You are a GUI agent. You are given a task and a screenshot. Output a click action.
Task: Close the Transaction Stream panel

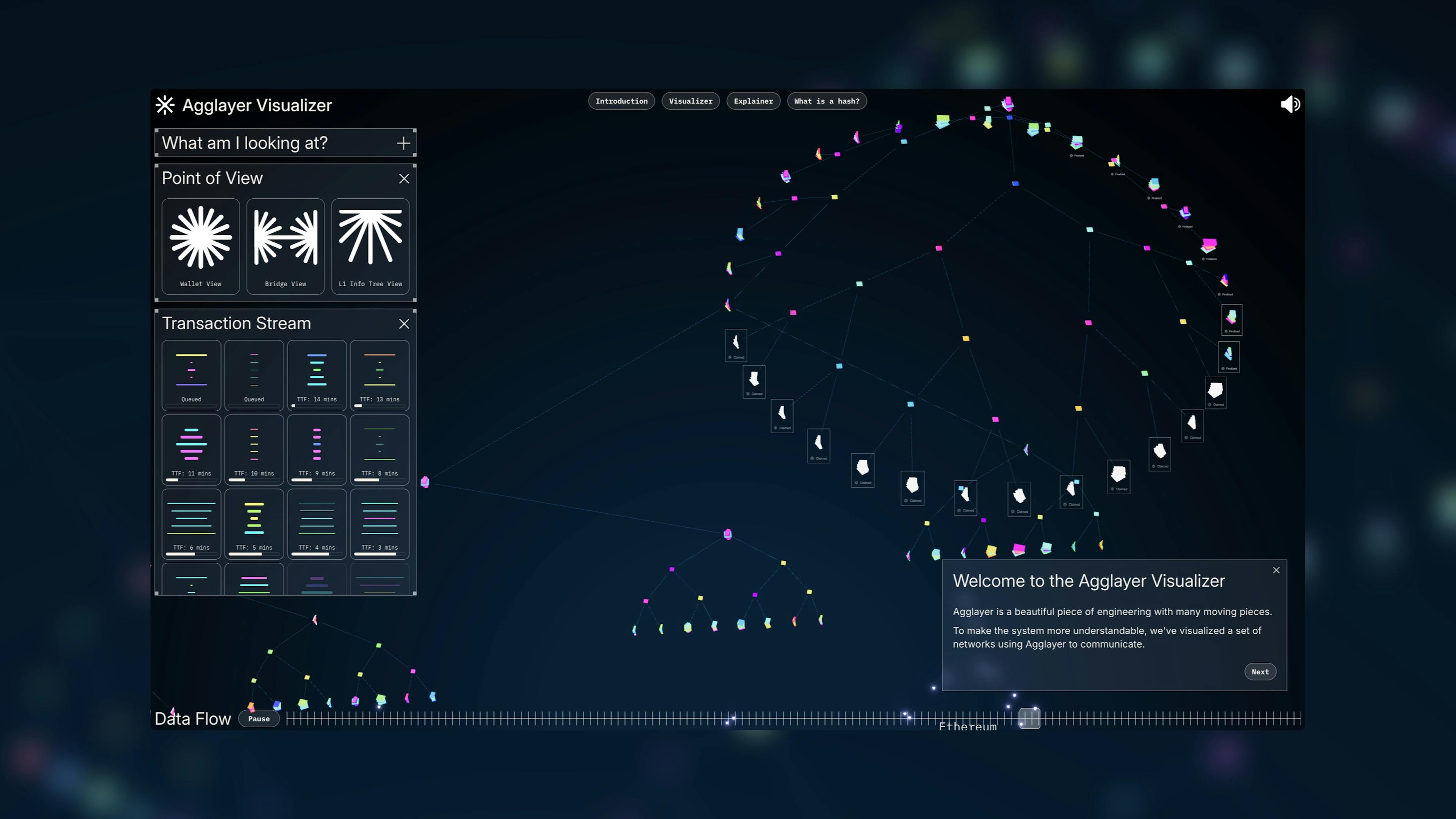pos(404,324)
